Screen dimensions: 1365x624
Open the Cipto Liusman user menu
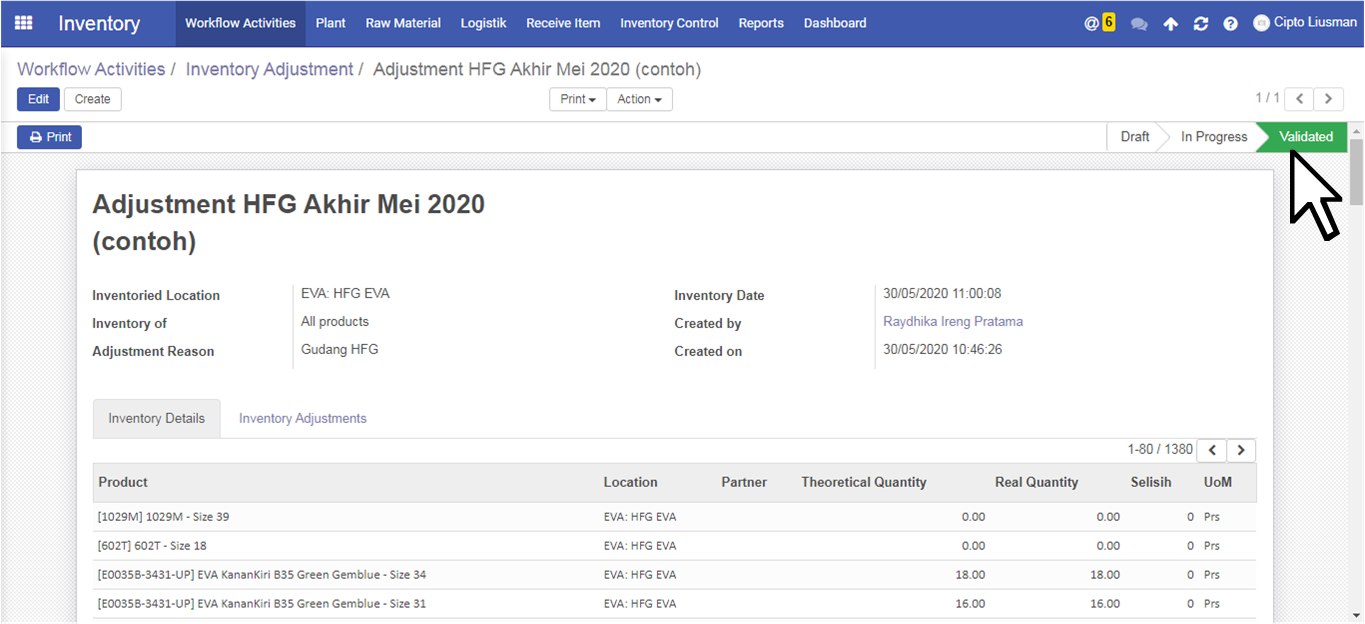[x=1305, y=23]
